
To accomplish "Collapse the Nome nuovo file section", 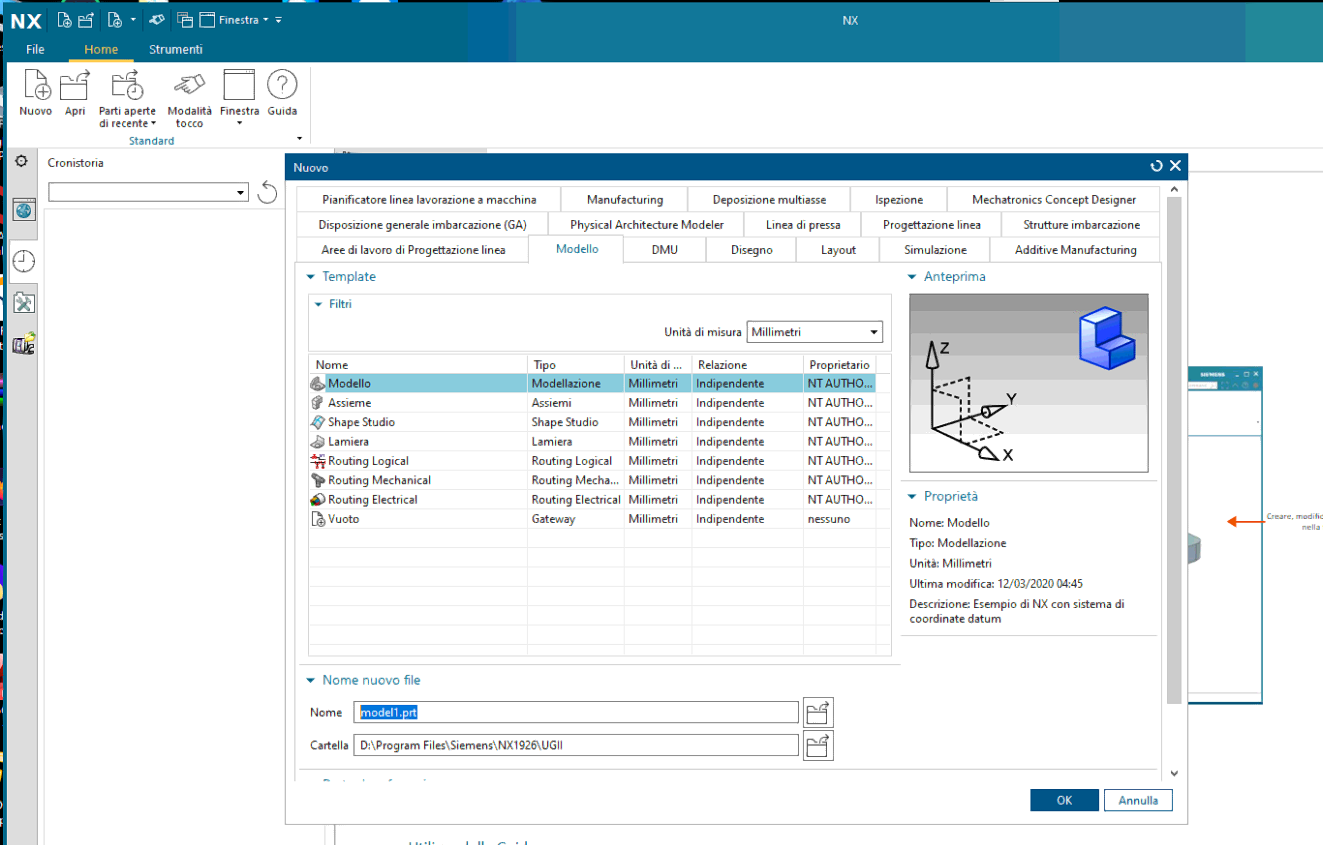I will click(311, 680).
